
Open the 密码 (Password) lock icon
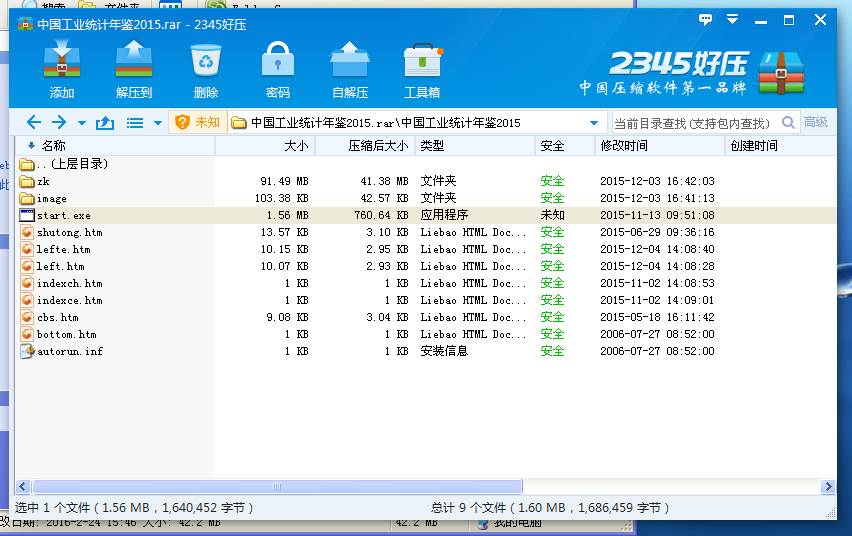click(278, 69)
